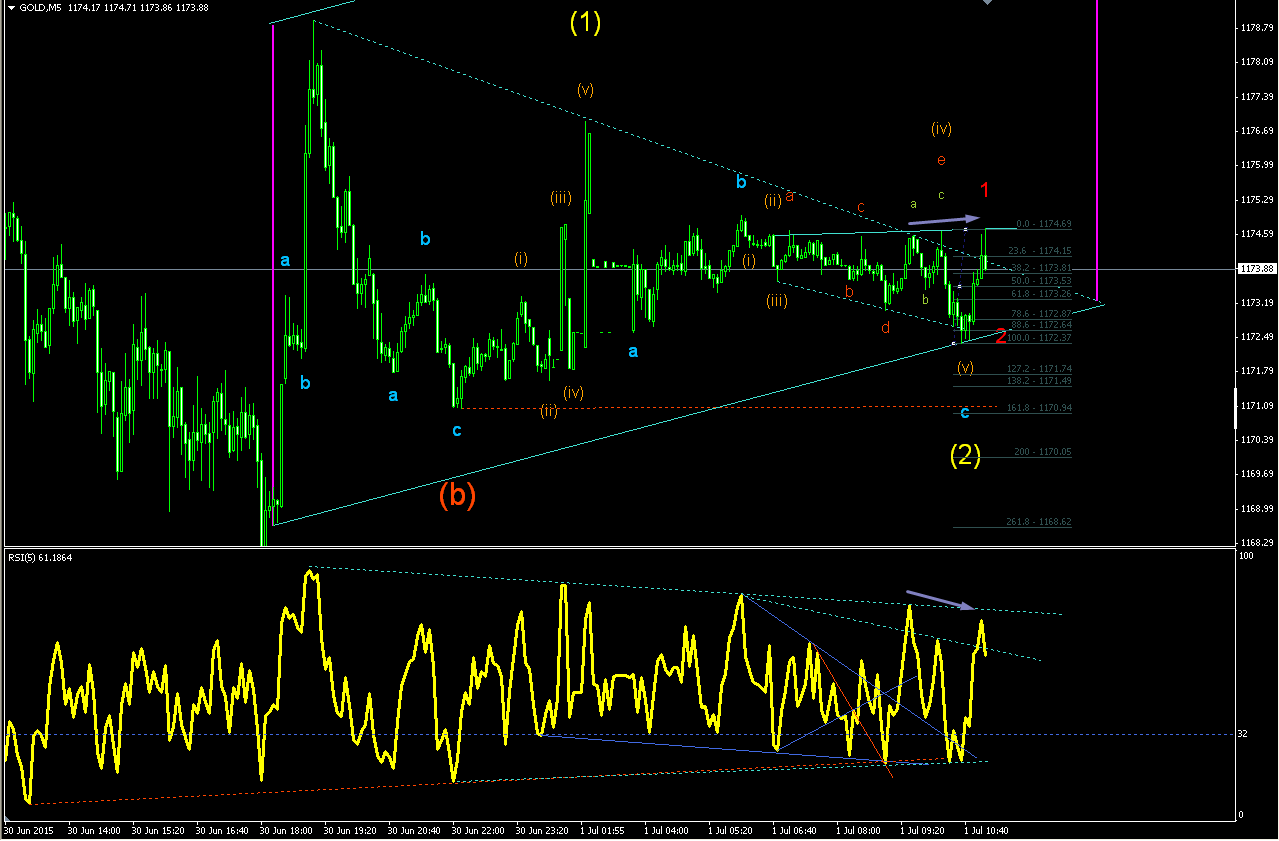Click Fibonacci level 138.2 - 1171.49
The height and width of the screenshot is (841, 1279).
[1039, 381]
